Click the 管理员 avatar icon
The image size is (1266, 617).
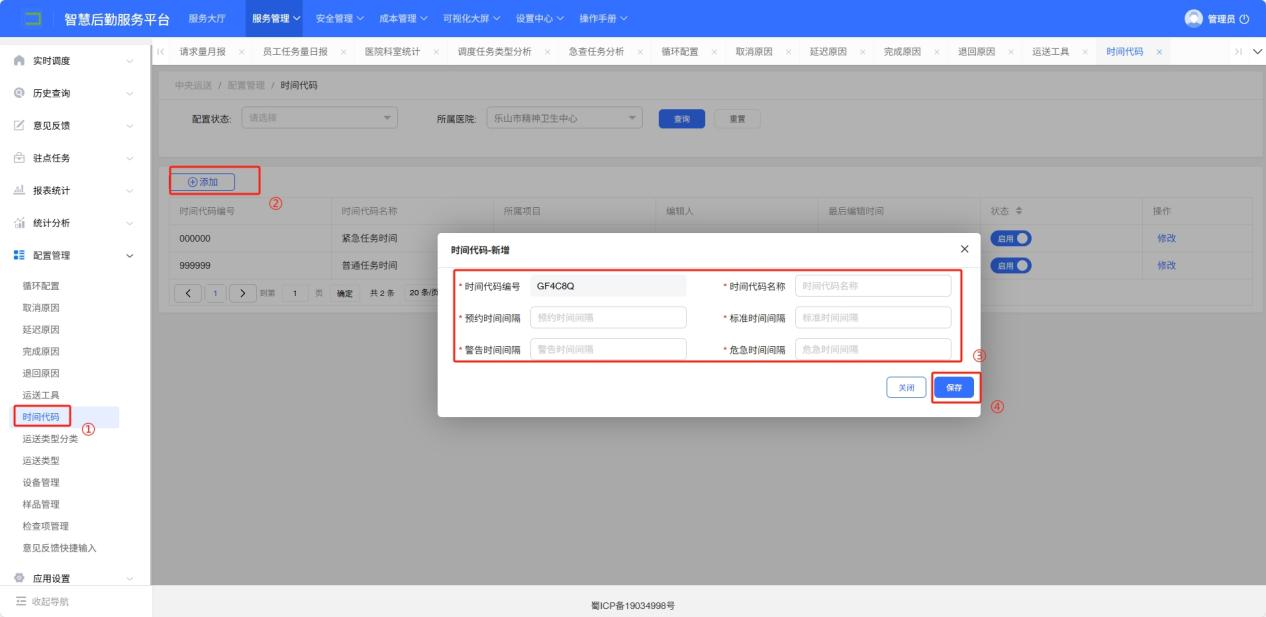pyautogui.click(x=1192, y=19)
